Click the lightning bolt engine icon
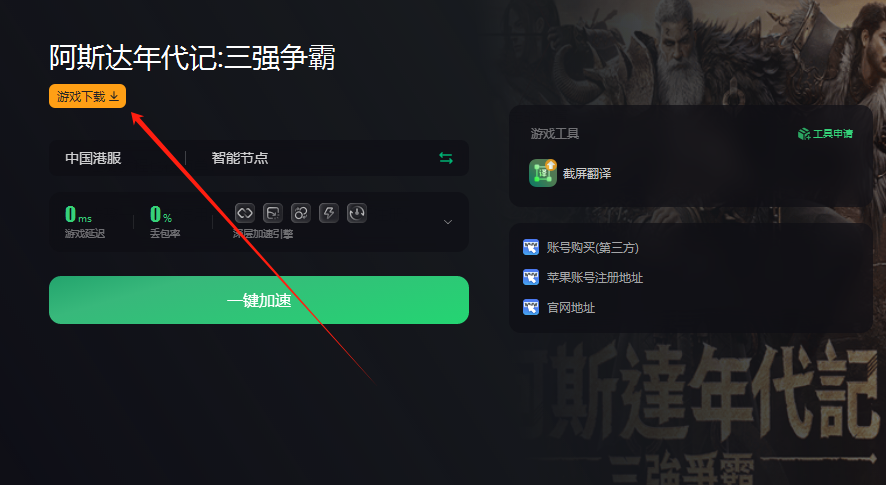The height and width of the screenshot is (485, 886). [329, 213]
